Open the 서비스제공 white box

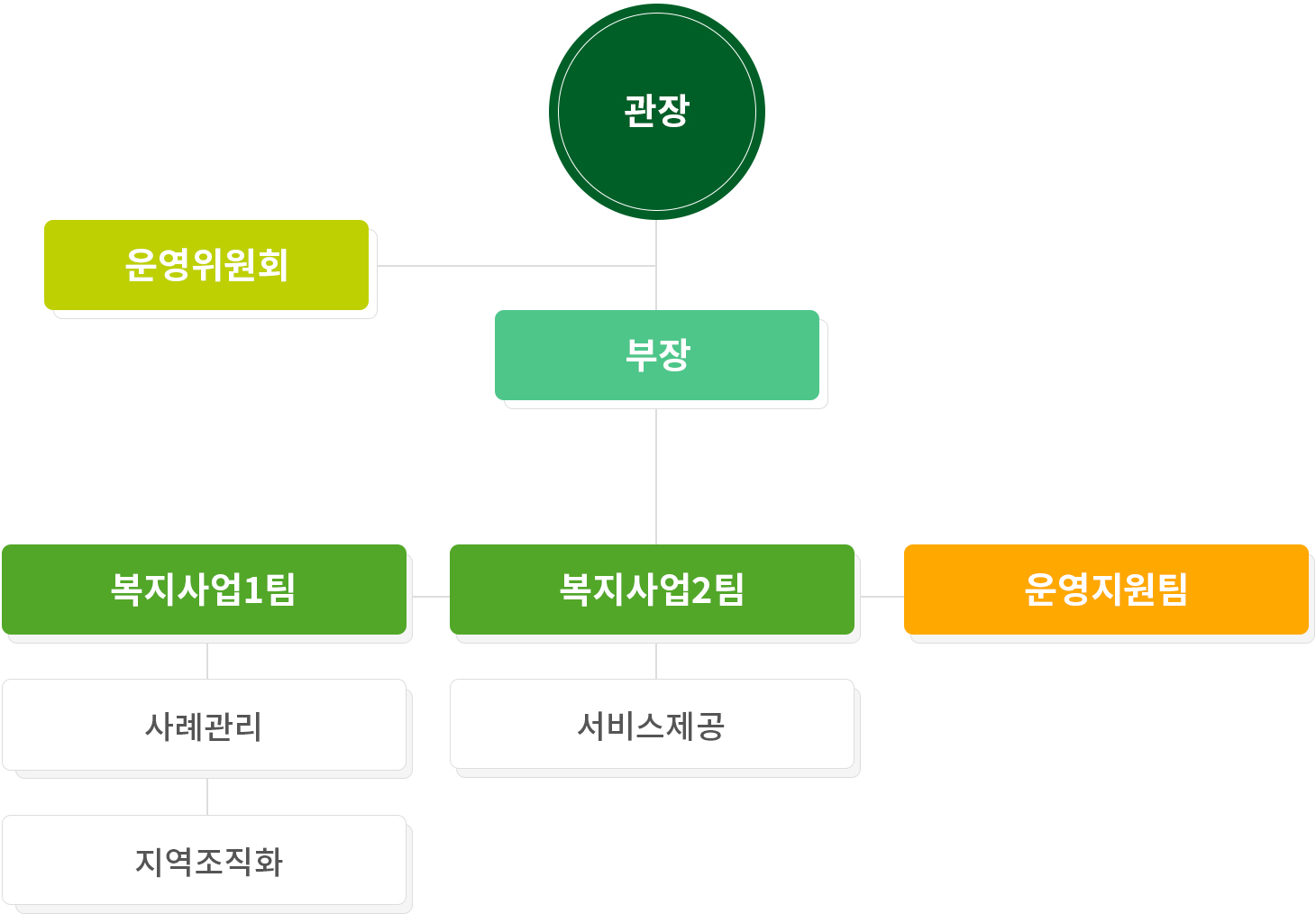652,725
